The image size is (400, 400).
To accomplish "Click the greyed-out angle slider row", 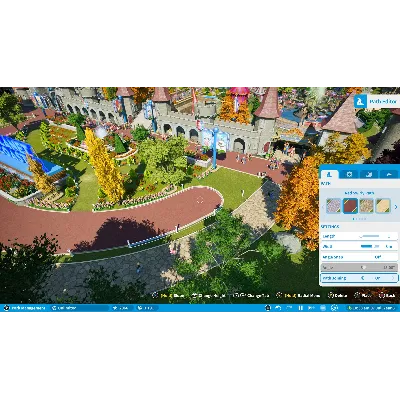I will [x=359, y=267].
